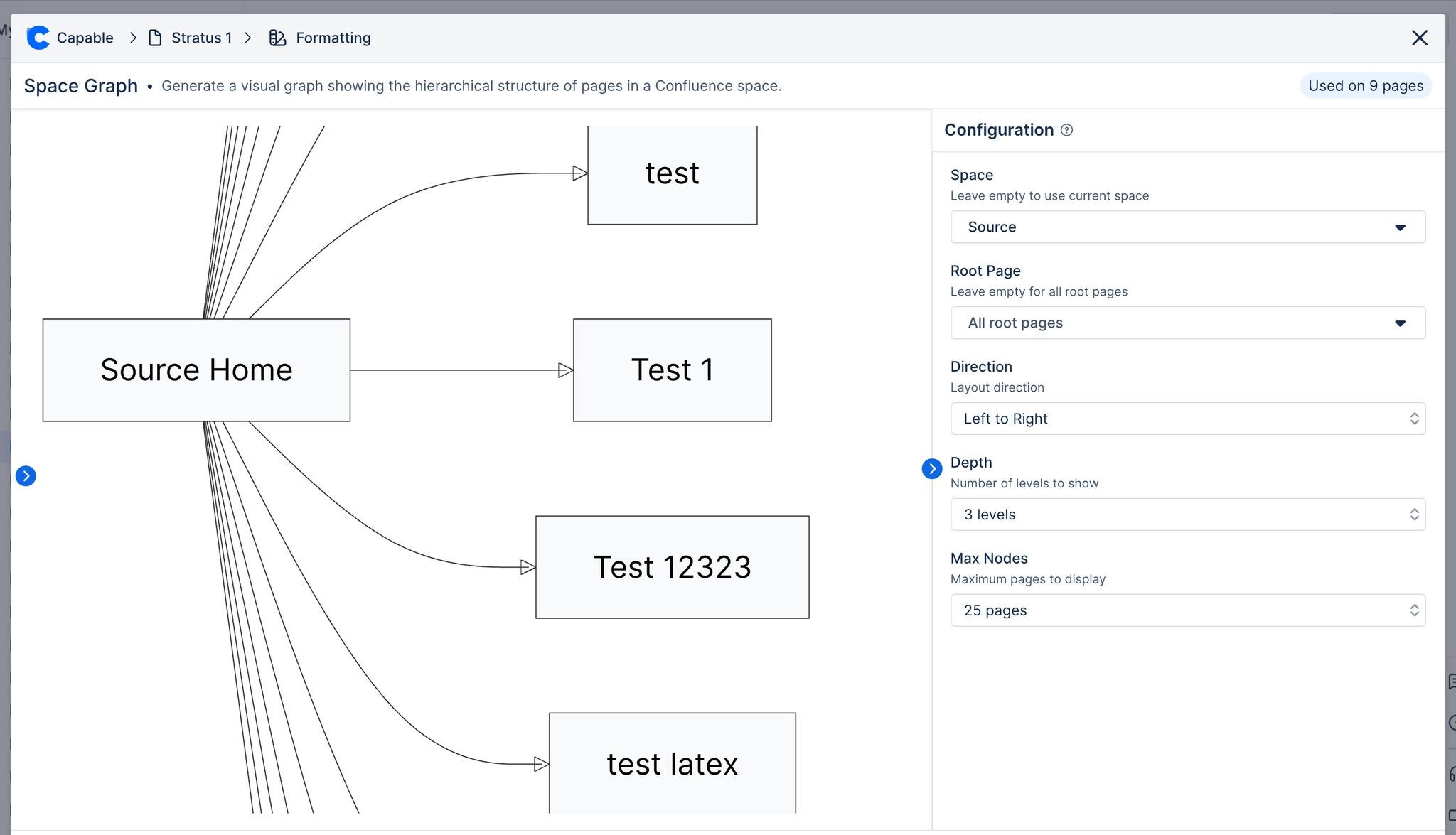Open the Direction selector showing Left to Right
This screenshot has width=1456, height=835.
[x=1186, y=419]
